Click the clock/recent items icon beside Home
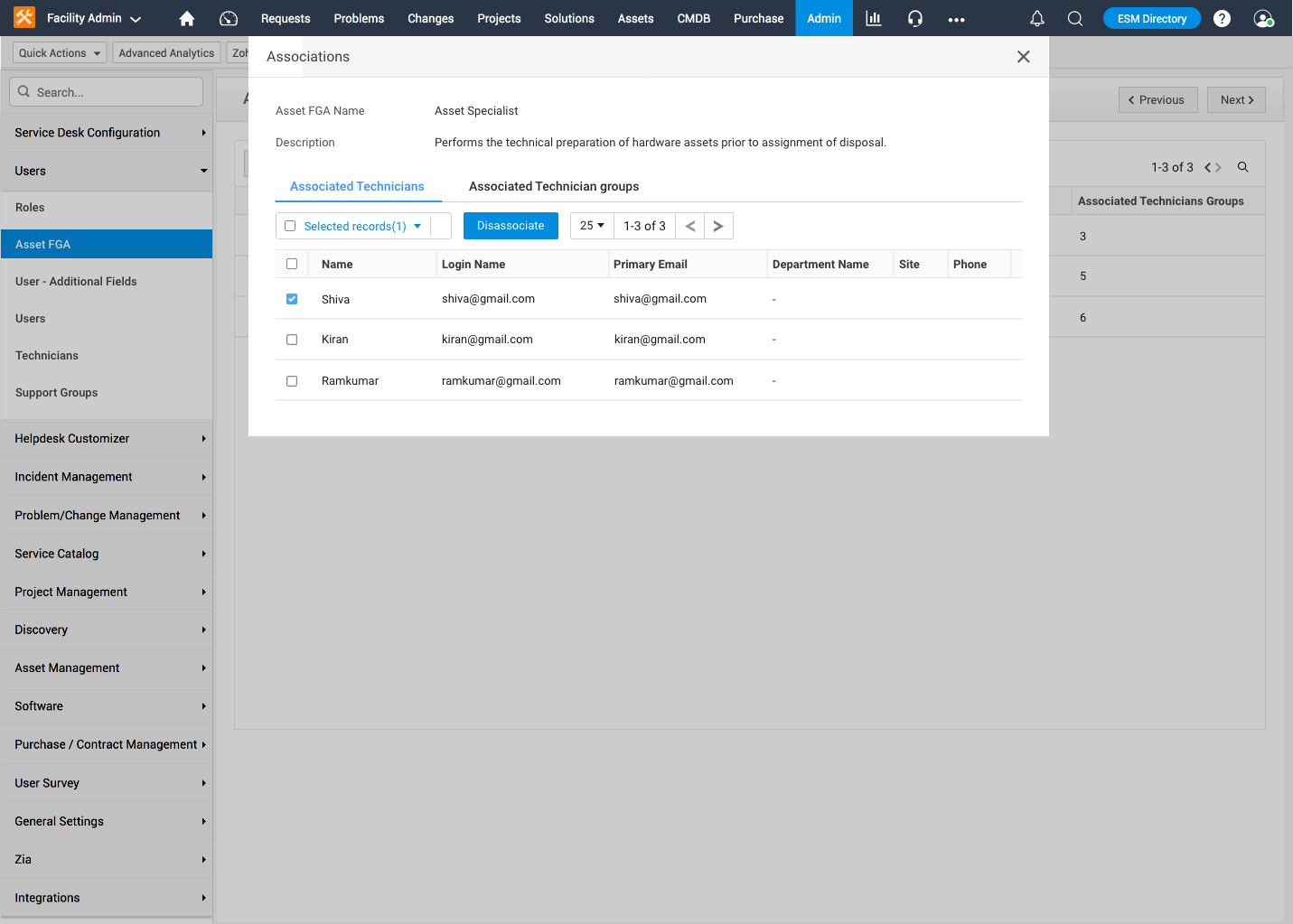 point(228,18)
